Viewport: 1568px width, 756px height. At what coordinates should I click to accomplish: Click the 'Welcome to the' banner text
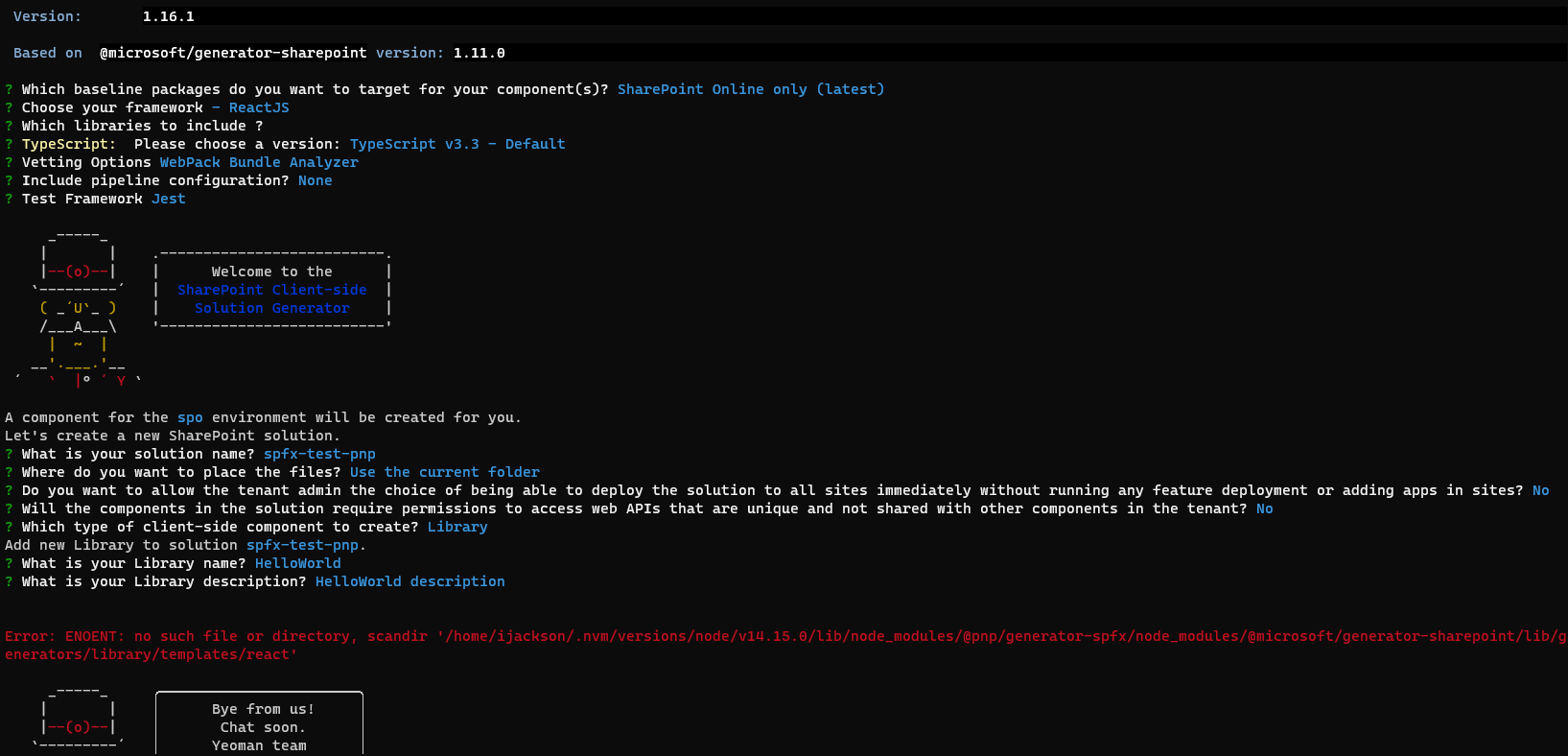tap(272, 272)
